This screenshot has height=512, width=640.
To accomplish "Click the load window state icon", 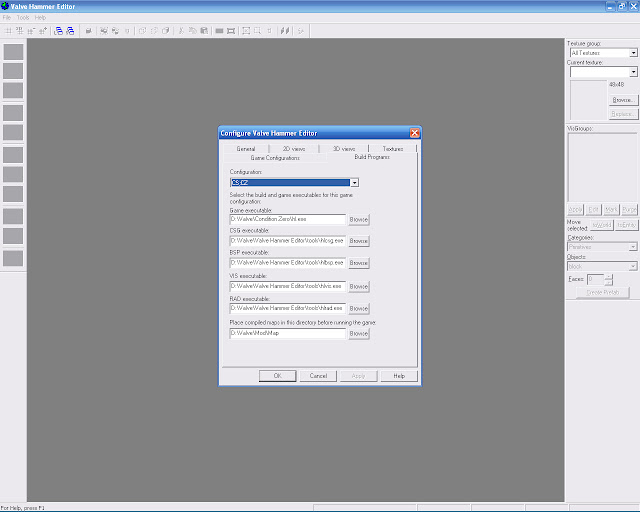I will (x=58, y=31).
